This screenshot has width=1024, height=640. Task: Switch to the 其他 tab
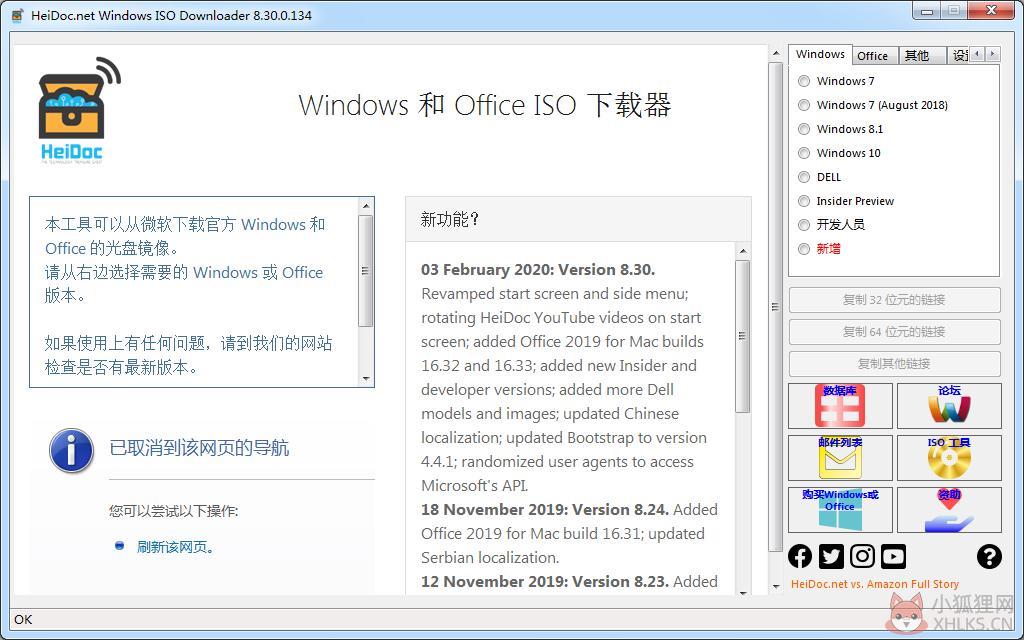coord(921,56)
